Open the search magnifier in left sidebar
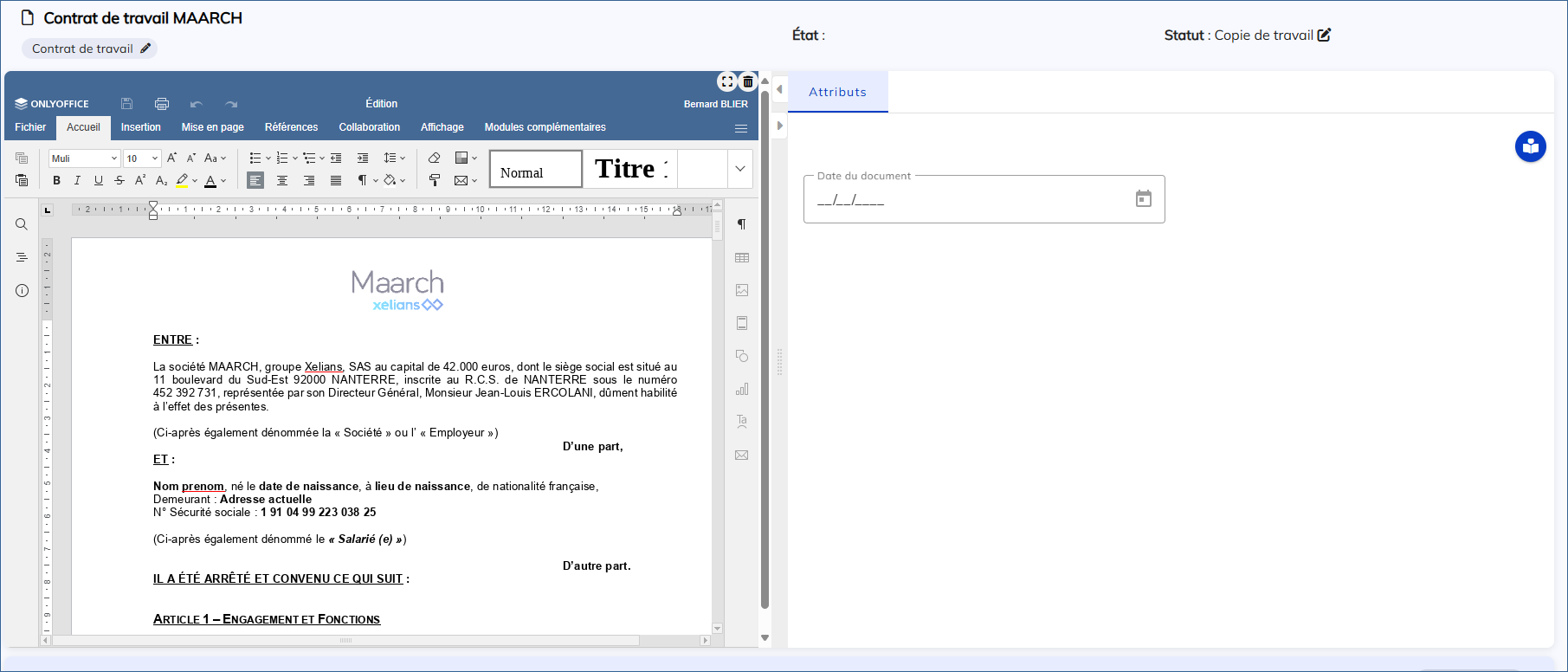This screenshot has height=672, width=1568. point(22,224)
